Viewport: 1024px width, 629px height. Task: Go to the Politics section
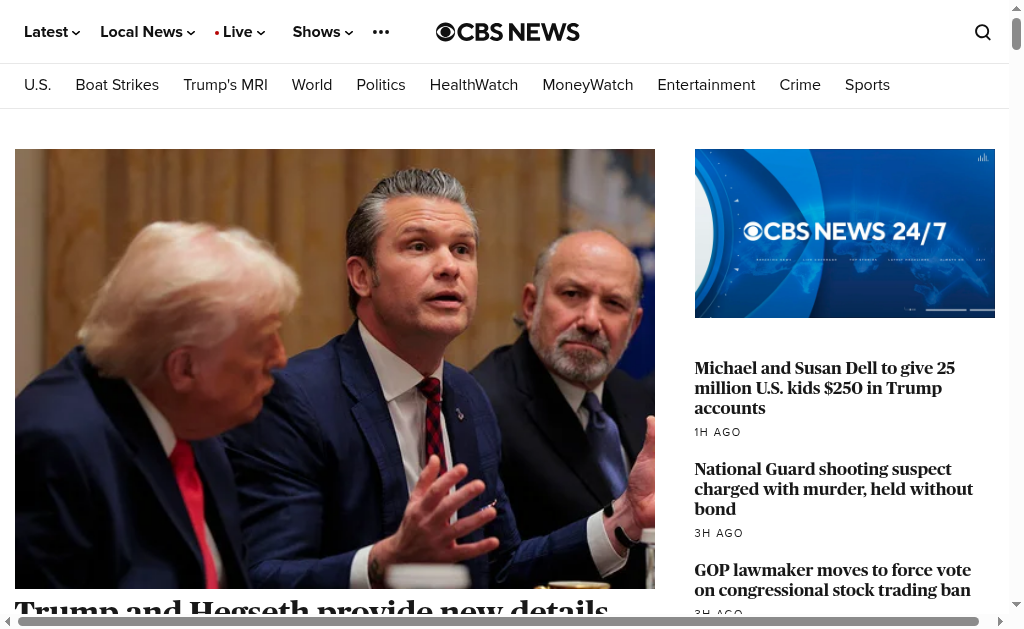pos(381,85)
